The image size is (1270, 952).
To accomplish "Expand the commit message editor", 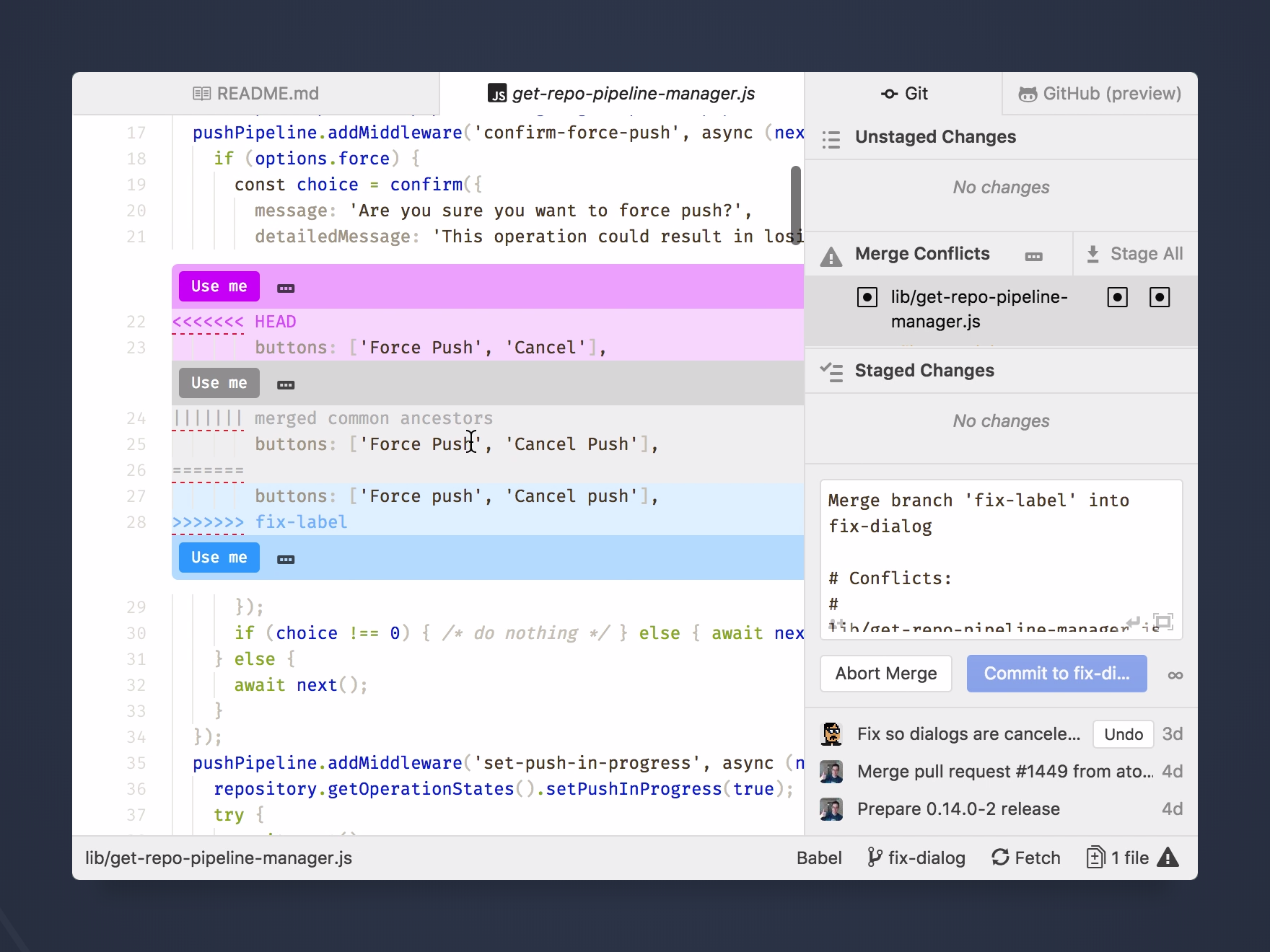I will coord(1163,621).
